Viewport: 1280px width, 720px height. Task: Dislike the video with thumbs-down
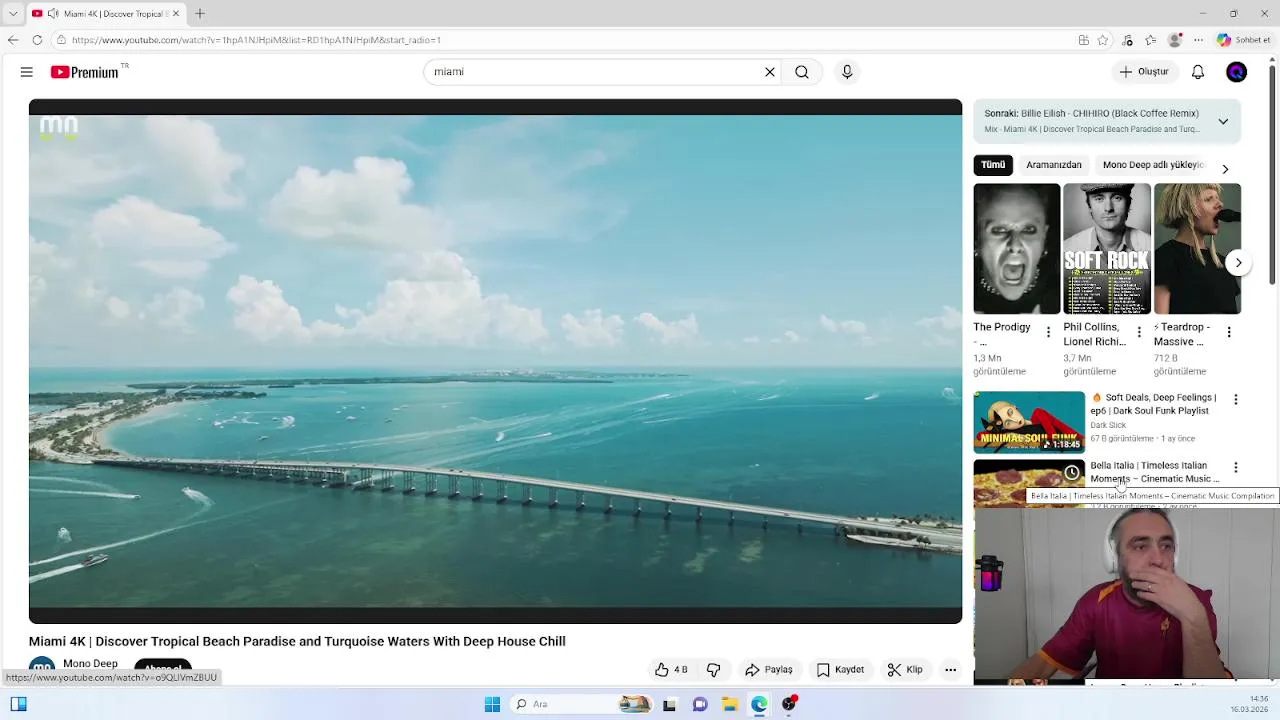pyautogui.click(x=714, y=670)
